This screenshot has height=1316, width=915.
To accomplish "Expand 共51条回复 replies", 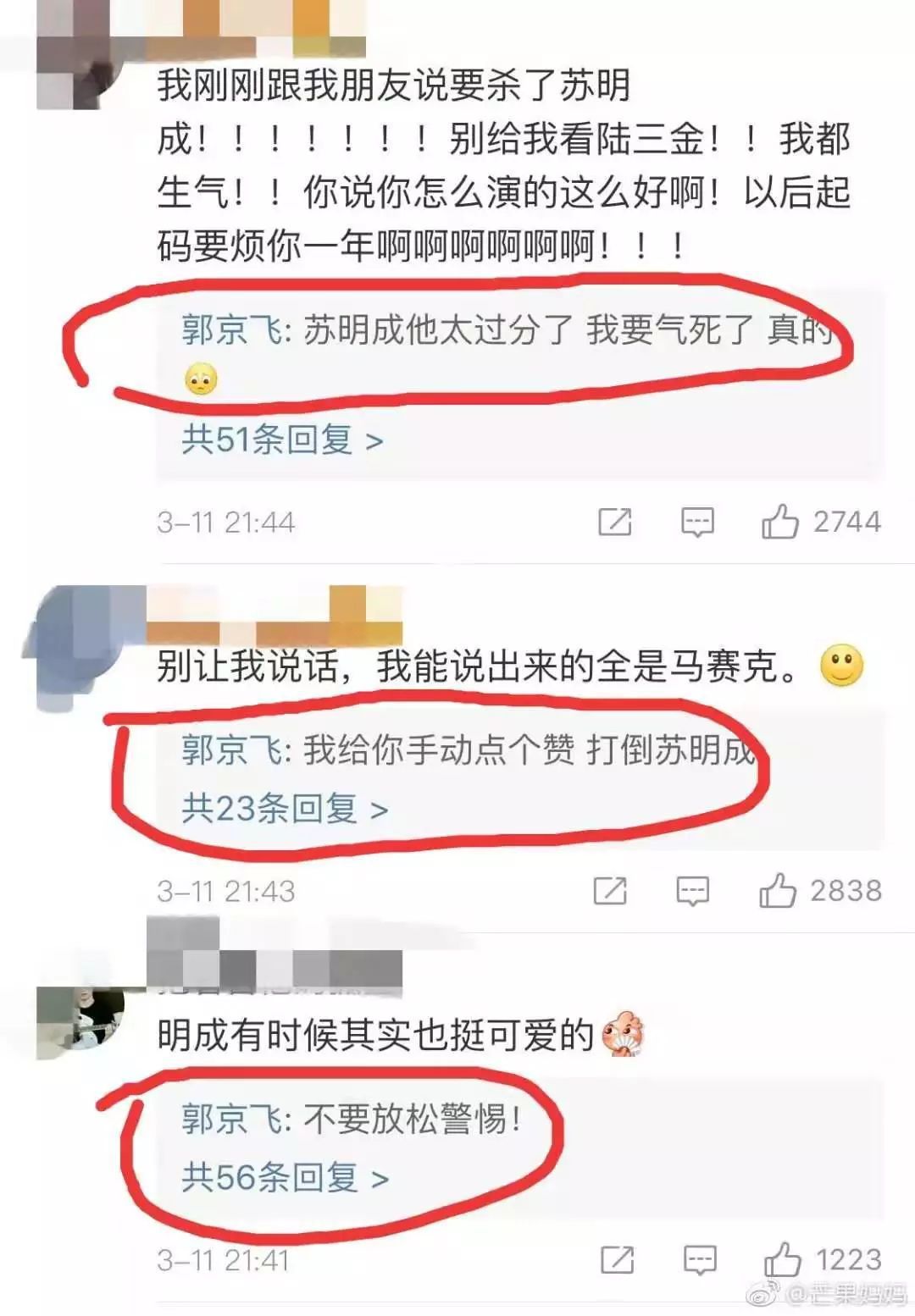I will 283,440.
